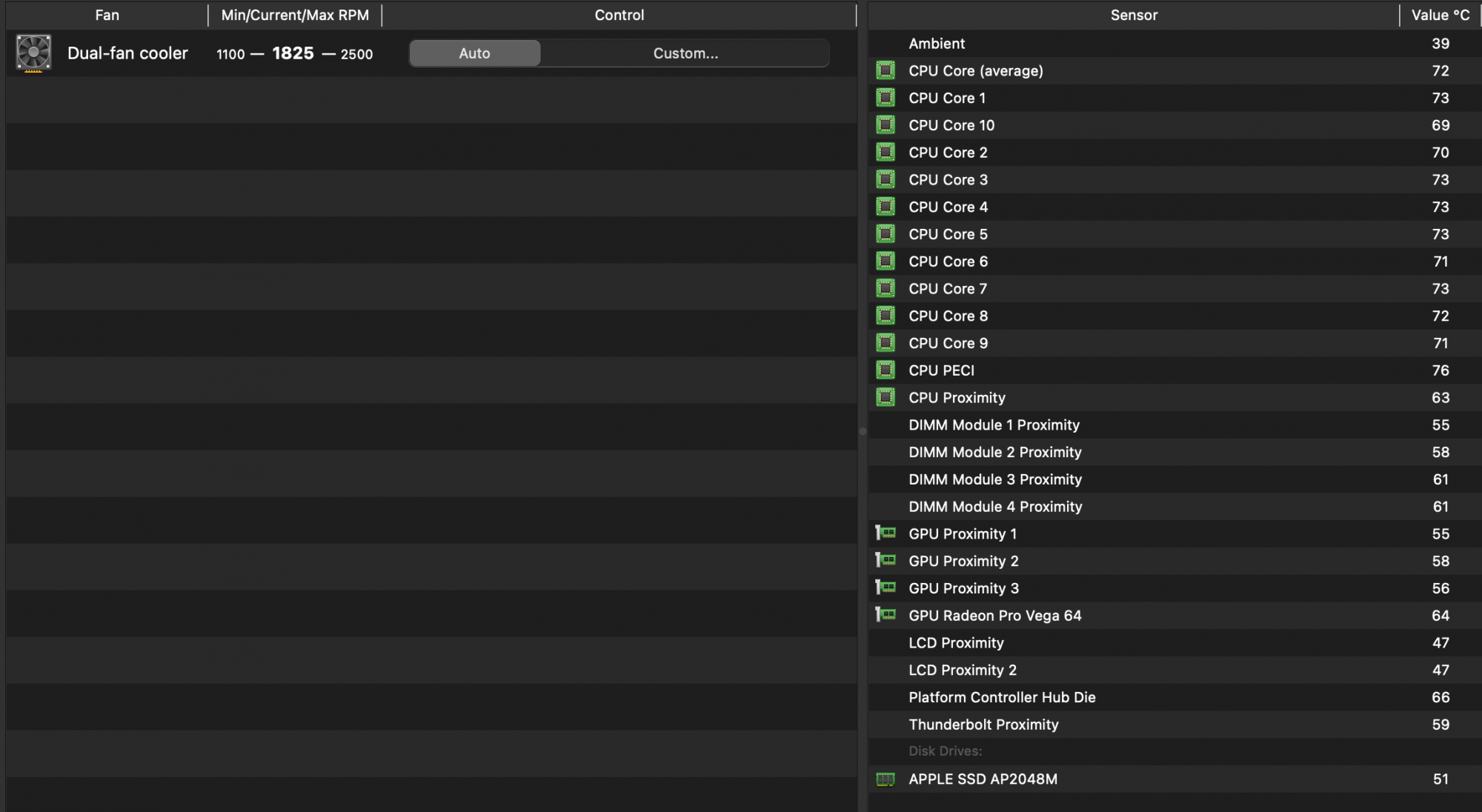Image resolution: width=1482 pixels, height=812 pixels.
Task: Click the GPU Proximity 1 card icon
Action: [885, 533]
